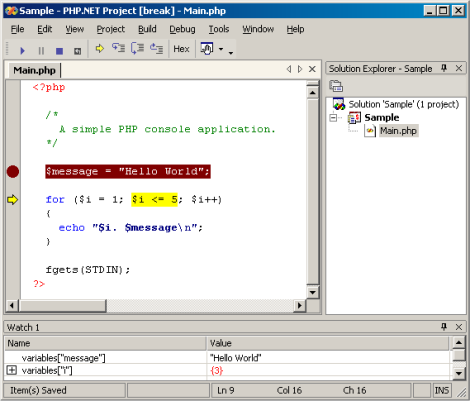Click the Break All pause button
Screen dimensions: 470x401
pos(41,51)
